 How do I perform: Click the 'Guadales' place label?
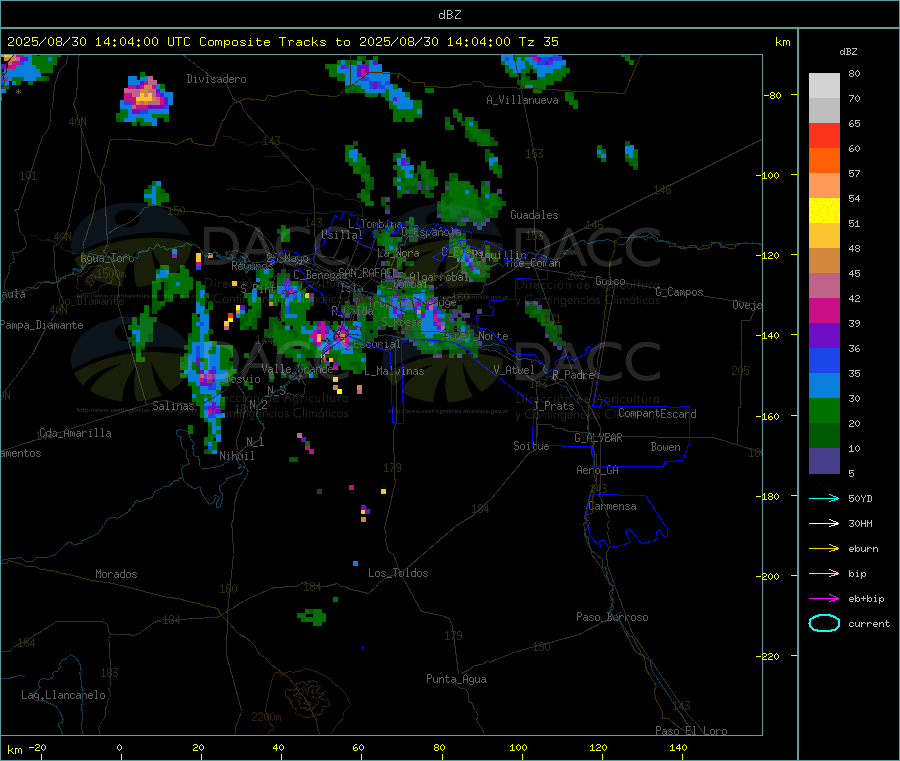coord(534,215)
